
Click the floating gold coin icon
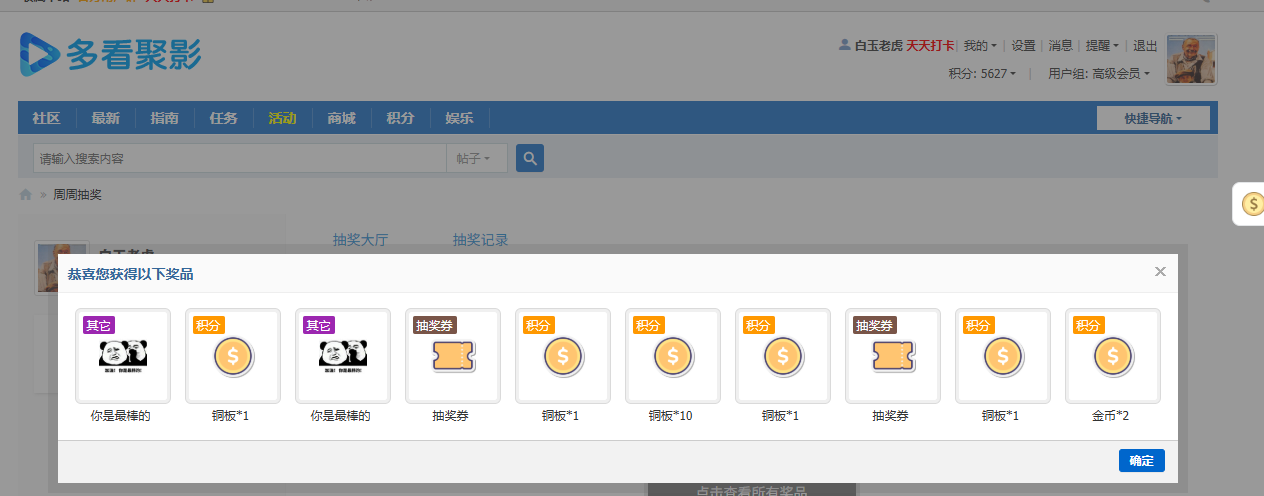click(x=1252, y=205)
